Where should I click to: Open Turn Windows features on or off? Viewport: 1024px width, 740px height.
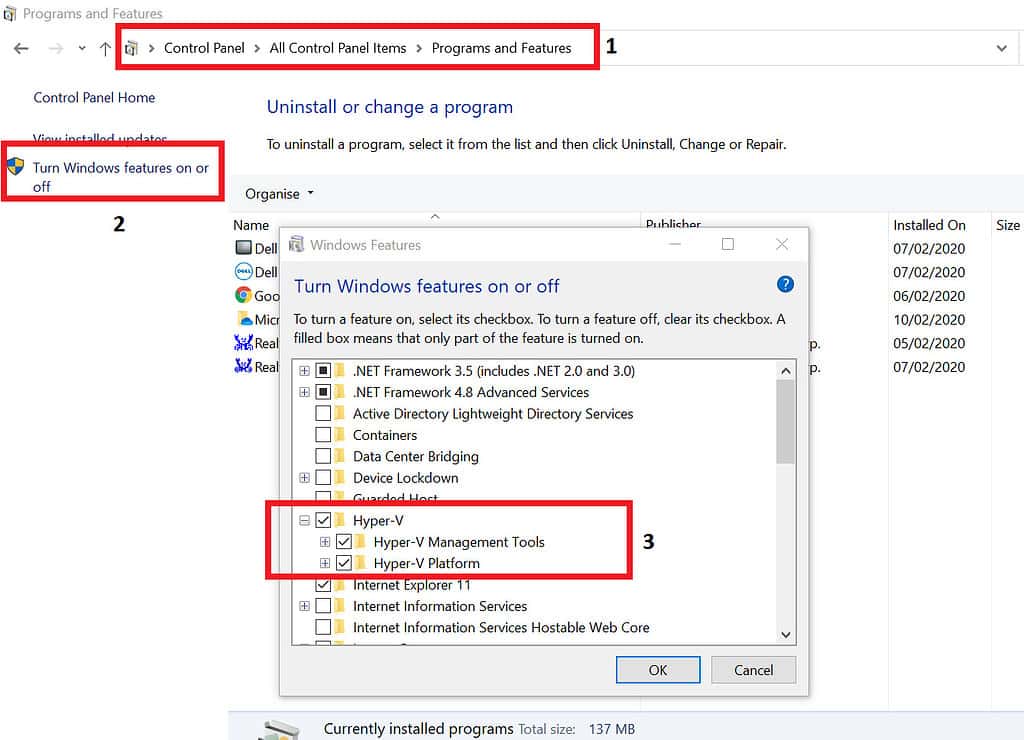tap(121, 177)
